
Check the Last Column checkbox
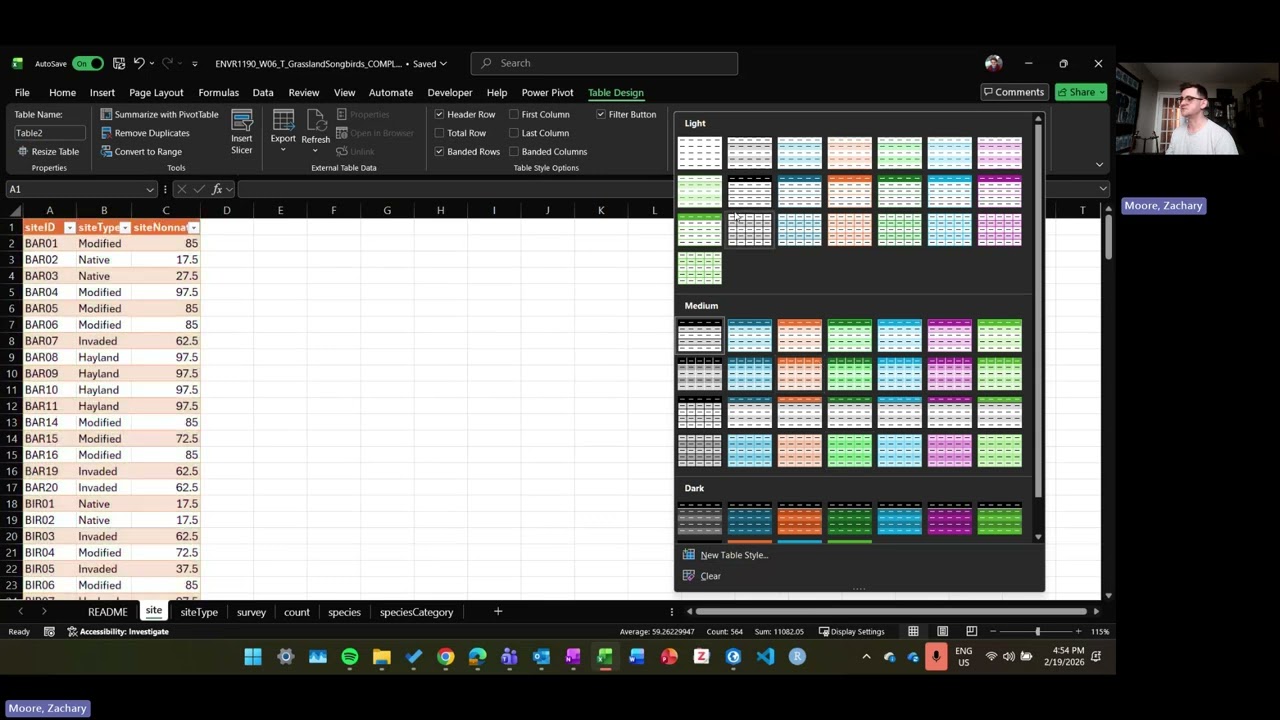(514, 133)
